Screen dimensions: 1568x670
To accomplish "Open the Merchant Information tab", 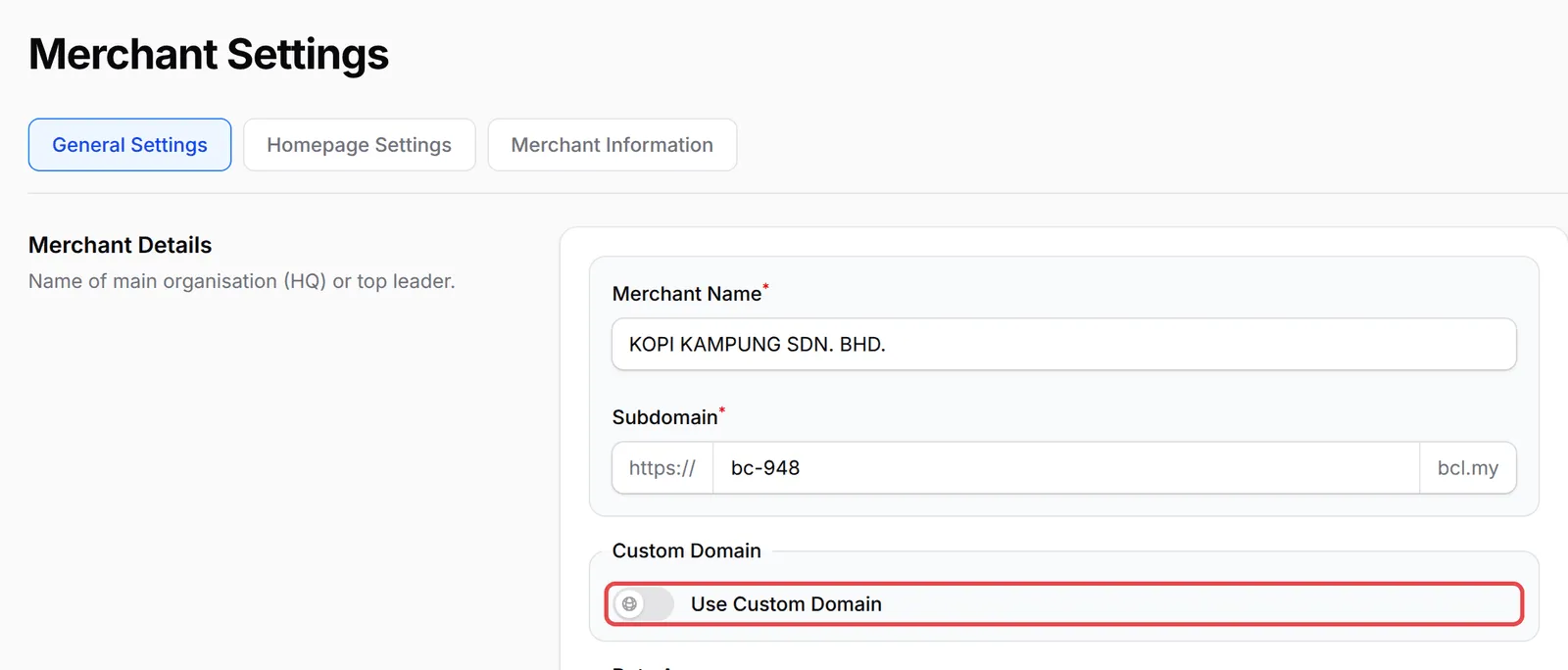I will pyautogui.click(x=612, y=145).
